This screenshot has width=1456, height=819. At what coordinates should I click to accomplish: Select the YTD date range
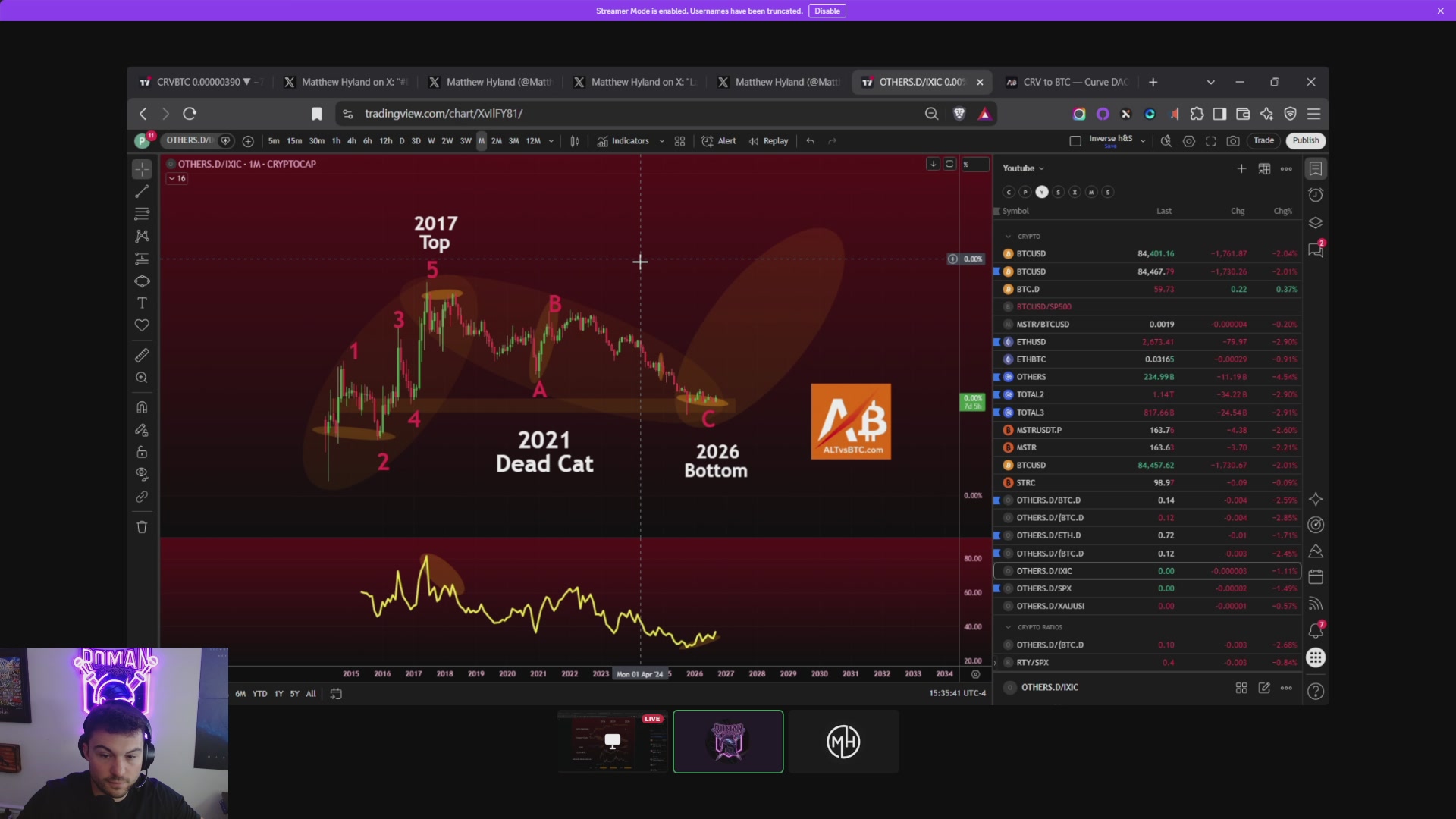point(259,694)
